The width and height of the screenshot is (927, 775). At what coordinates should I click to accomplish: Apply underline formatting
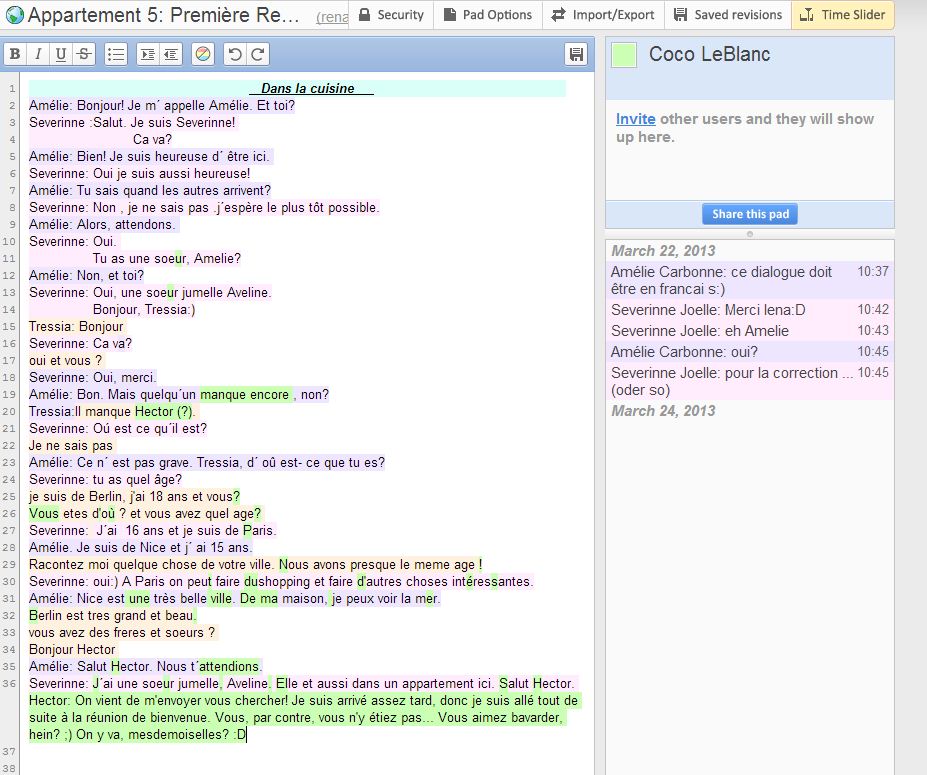(61, 55)
